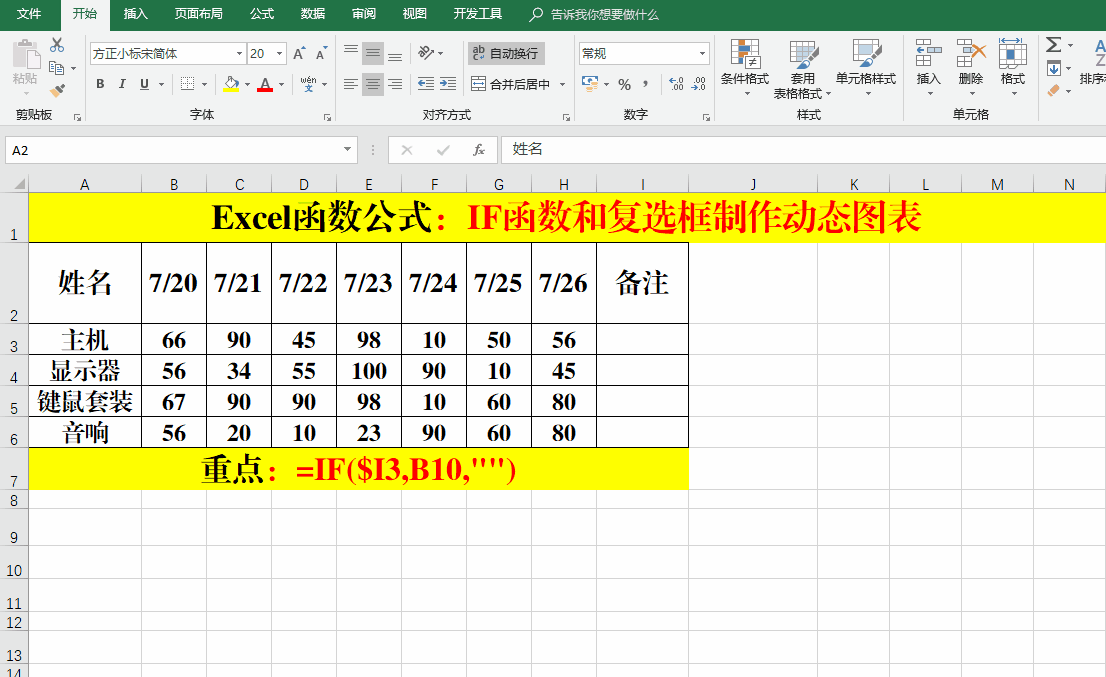Select the Format Painter brush

57,91
